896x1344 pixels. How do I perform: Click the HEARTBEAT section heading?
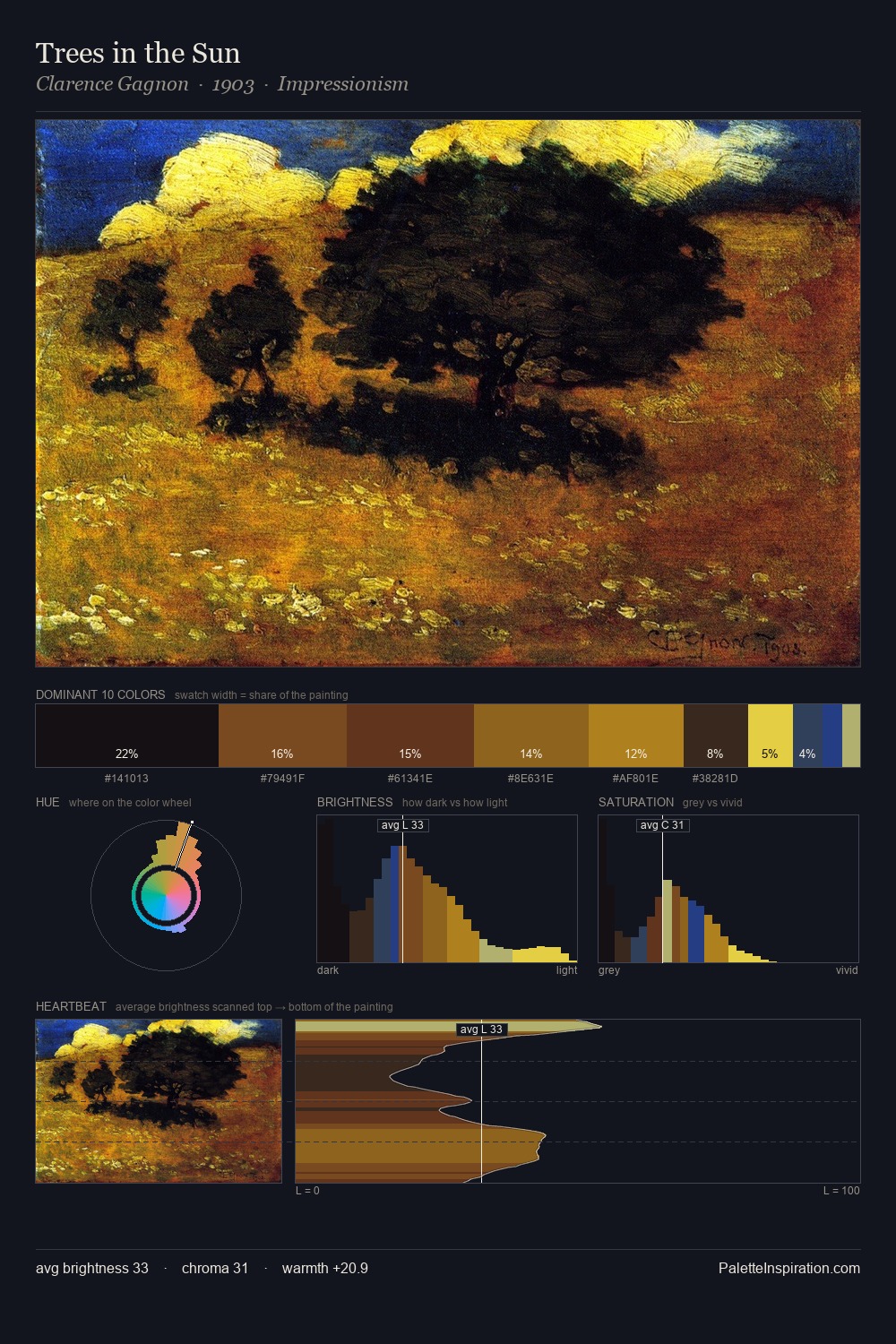[71, 1006]
